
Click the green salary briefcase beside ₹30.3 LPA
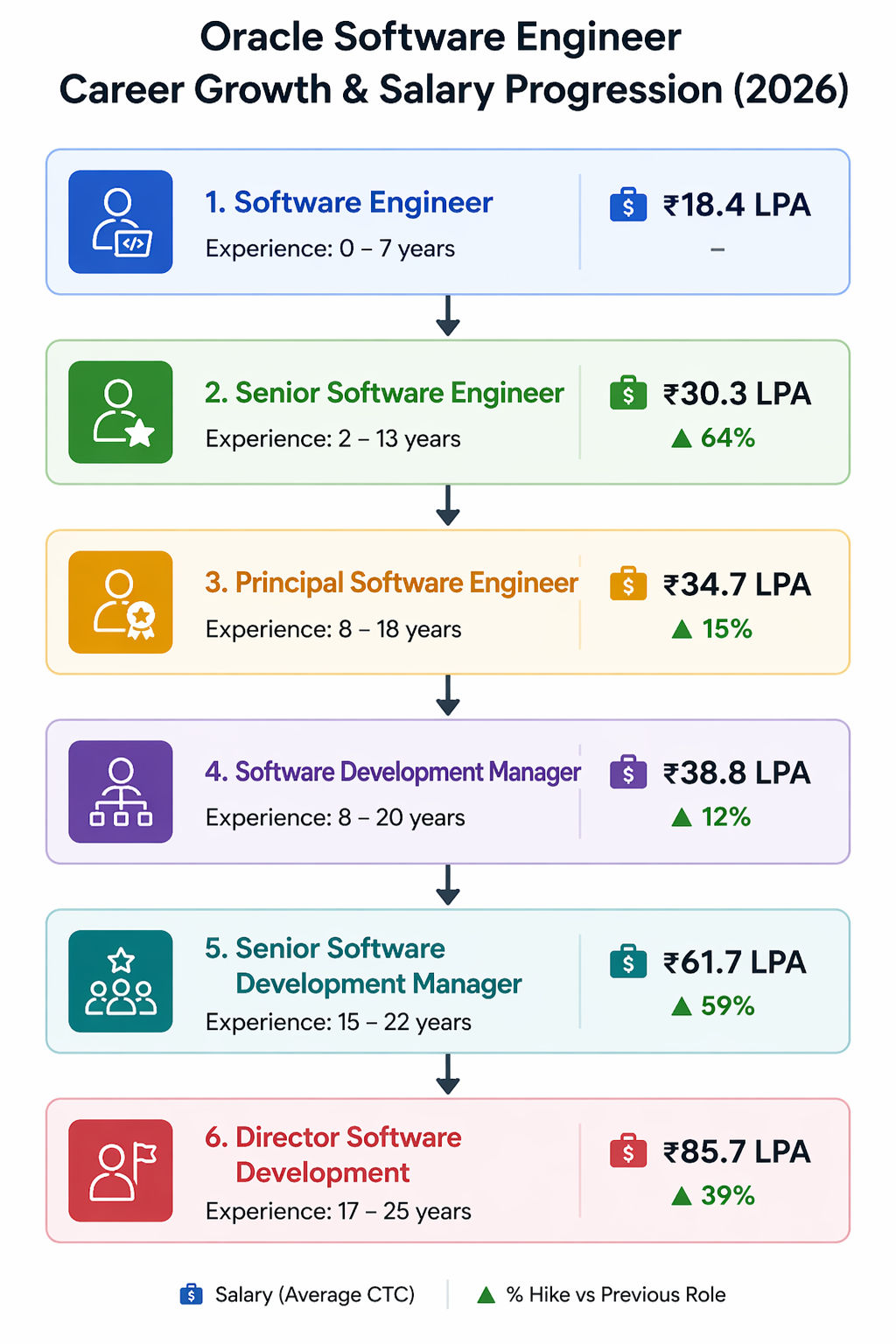pyautogui.click(x=628, y=394)
